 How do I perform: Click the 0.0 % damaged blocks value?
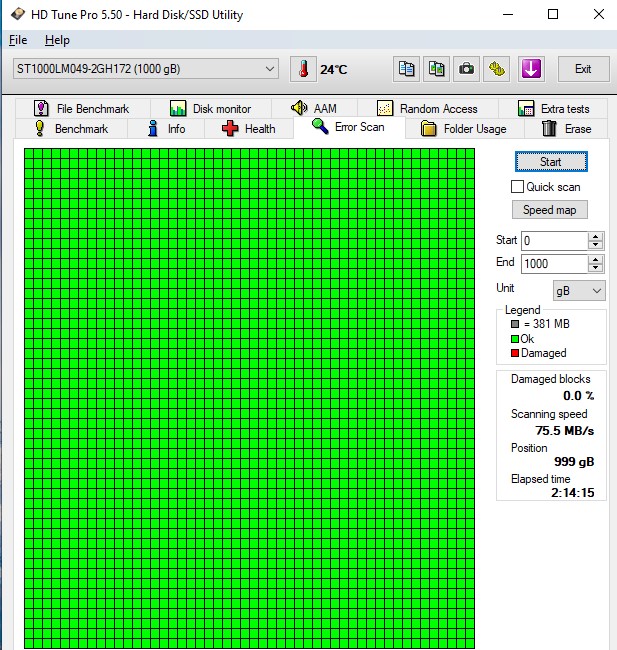tap(578, 395)
